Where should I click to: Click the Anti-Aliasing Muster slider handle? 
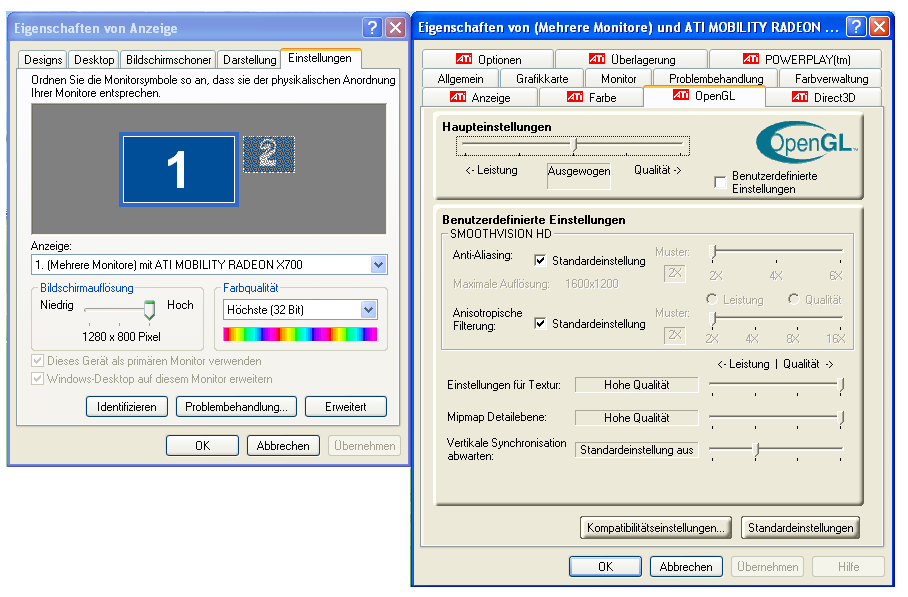(714, 252)
